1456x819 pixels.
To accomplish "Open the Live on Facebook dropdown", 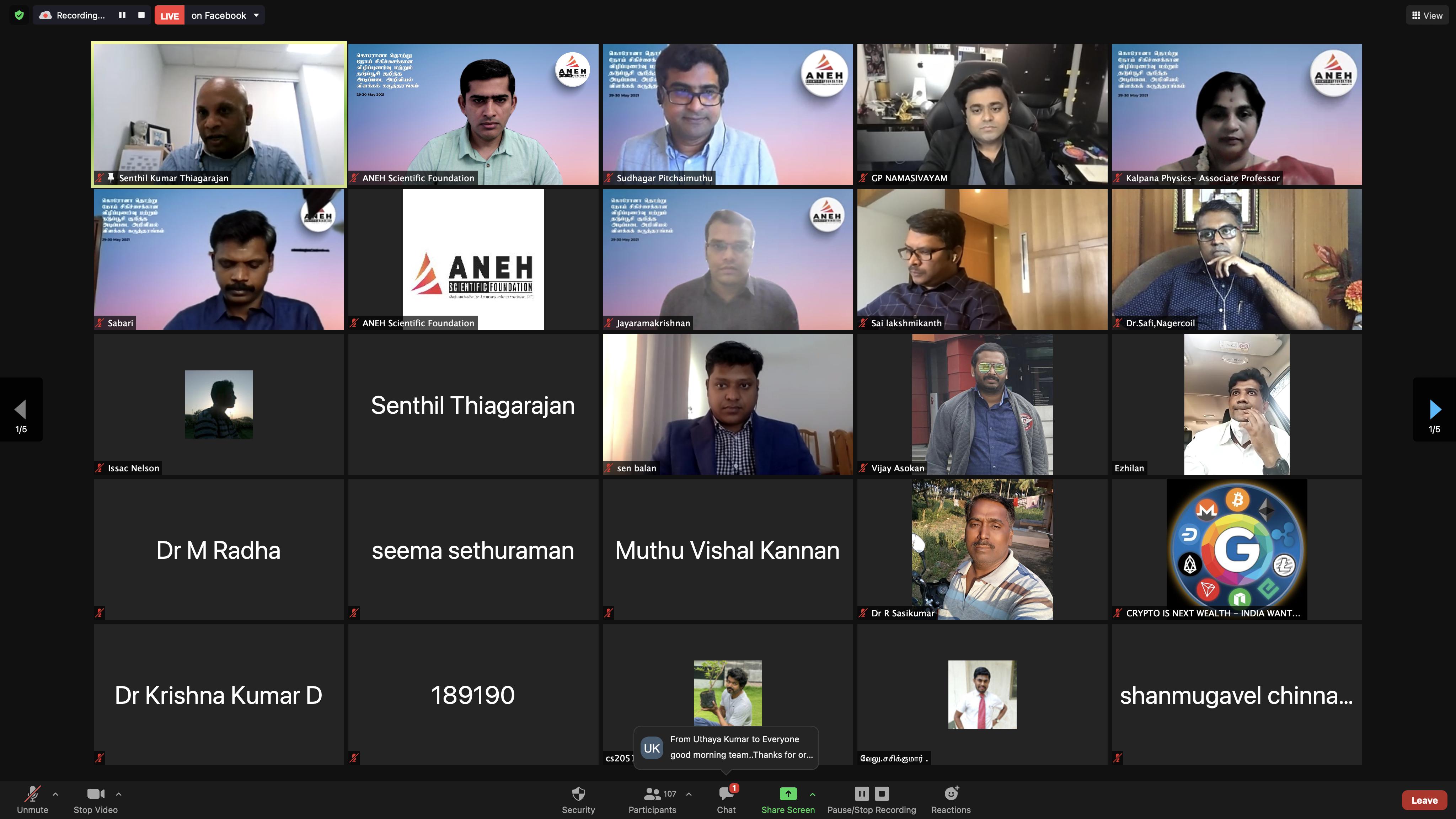I will pos(256,15).
